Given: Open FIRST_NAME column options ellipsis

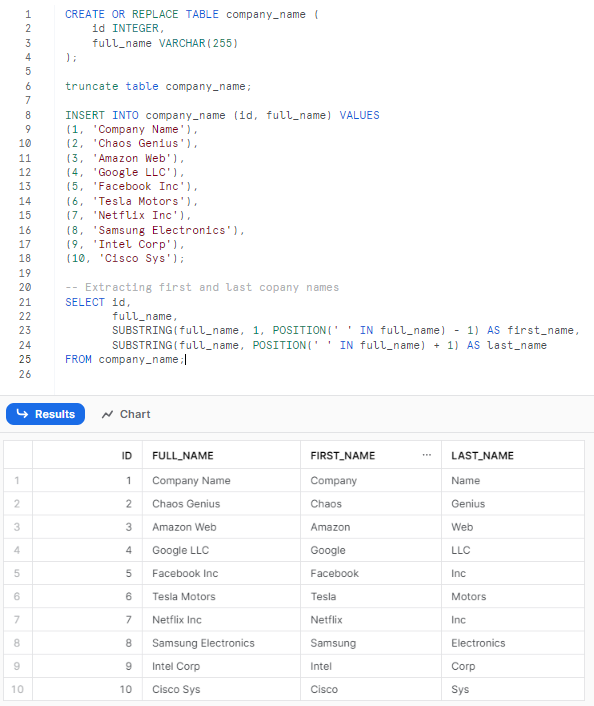Looking at the screenshot, I should 426,455.
